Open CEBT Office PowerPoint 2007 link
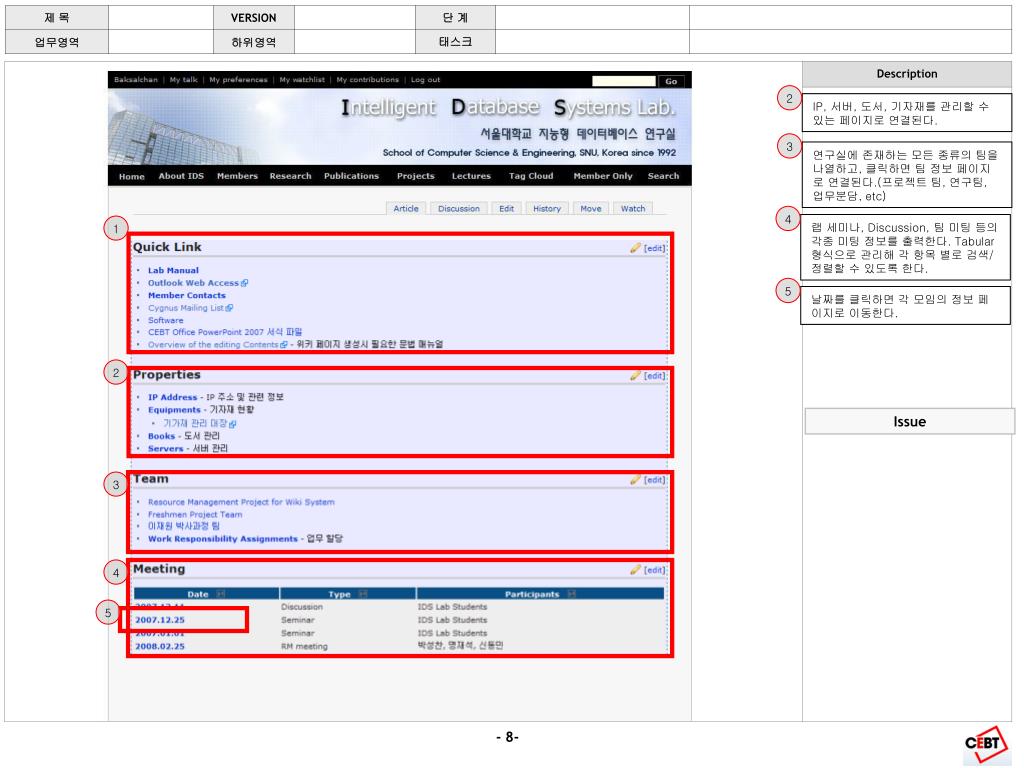 pos(225,332)
